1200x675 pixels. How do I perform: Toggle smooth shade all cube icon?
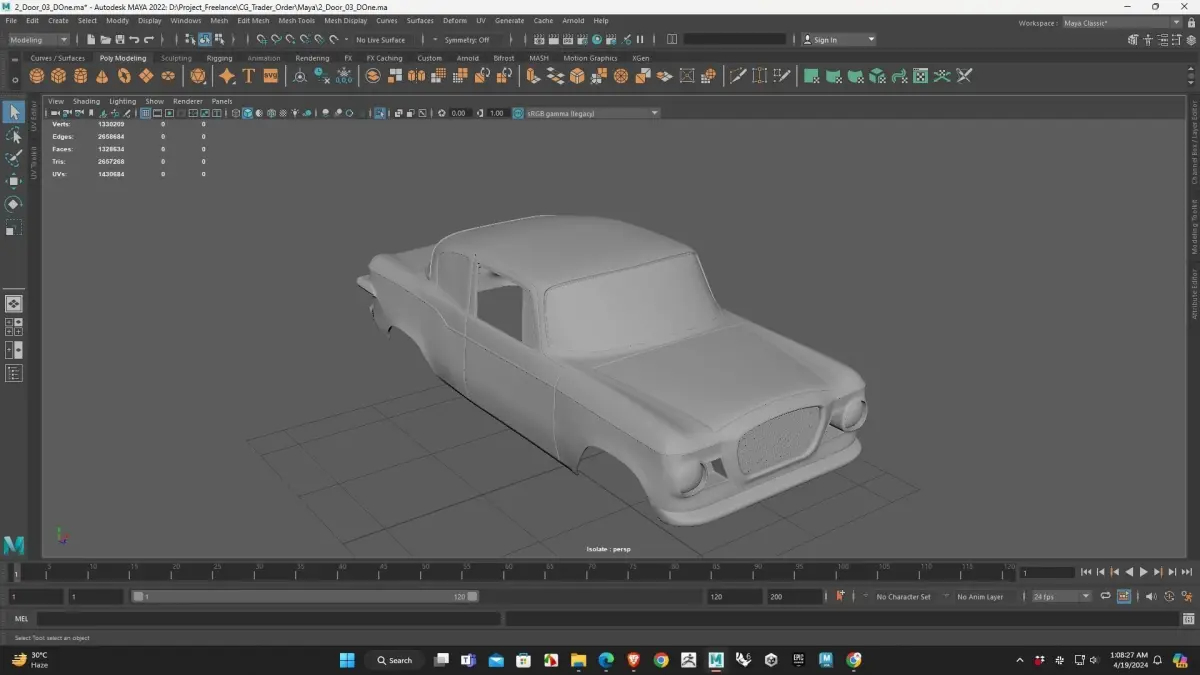(247, 113)
